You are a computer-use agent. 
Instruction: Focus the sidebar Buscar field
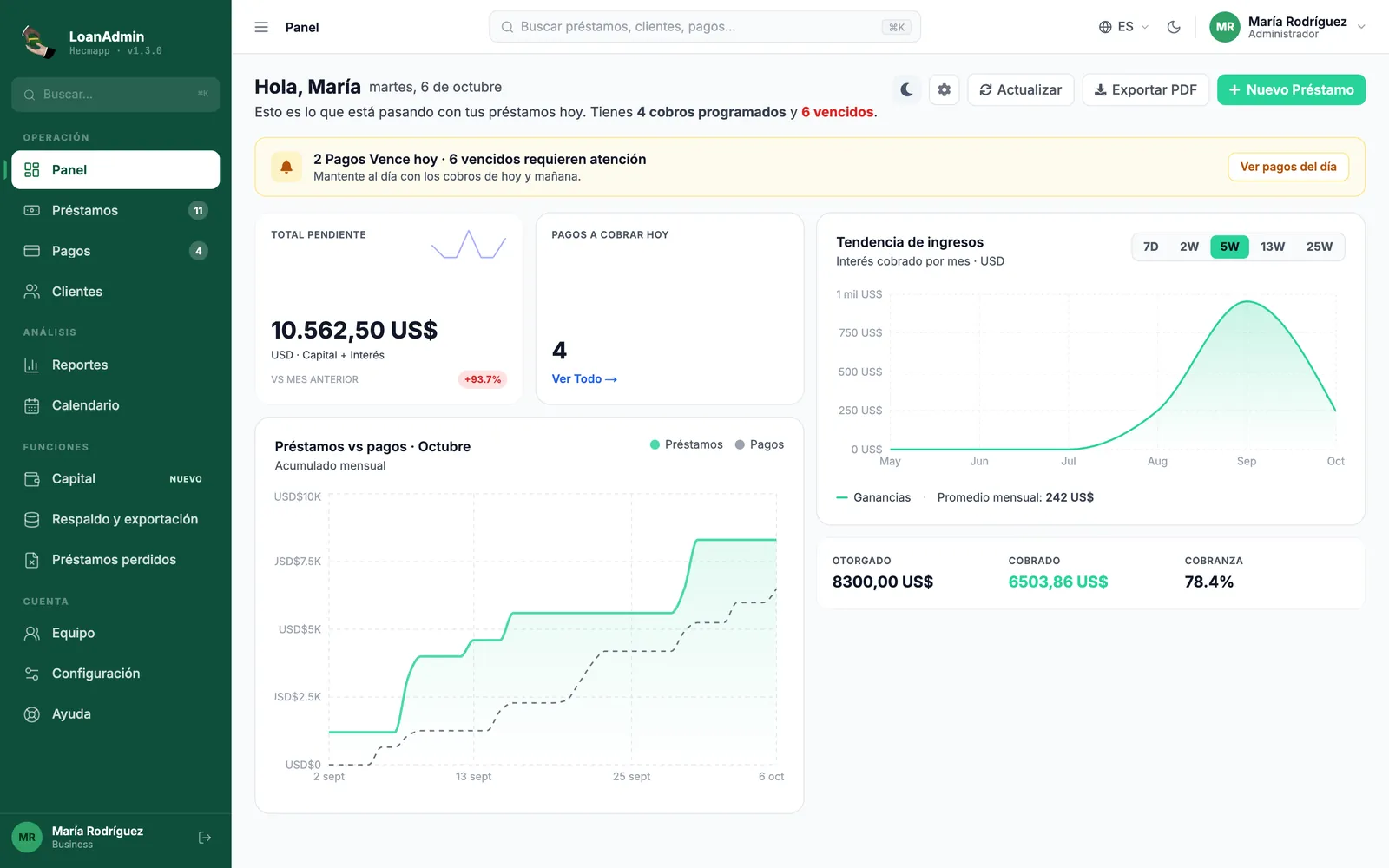coord(115,94)
